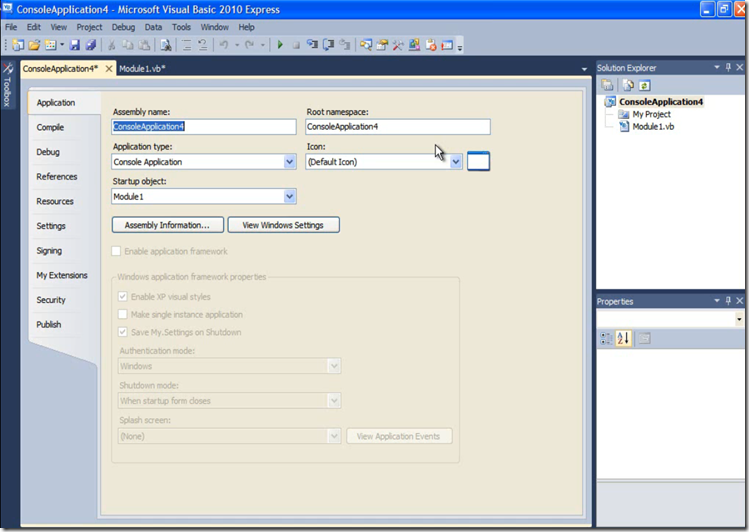Open the Debug menu
The width and height of the screenshot is (749, 532).
coord(123,27)
